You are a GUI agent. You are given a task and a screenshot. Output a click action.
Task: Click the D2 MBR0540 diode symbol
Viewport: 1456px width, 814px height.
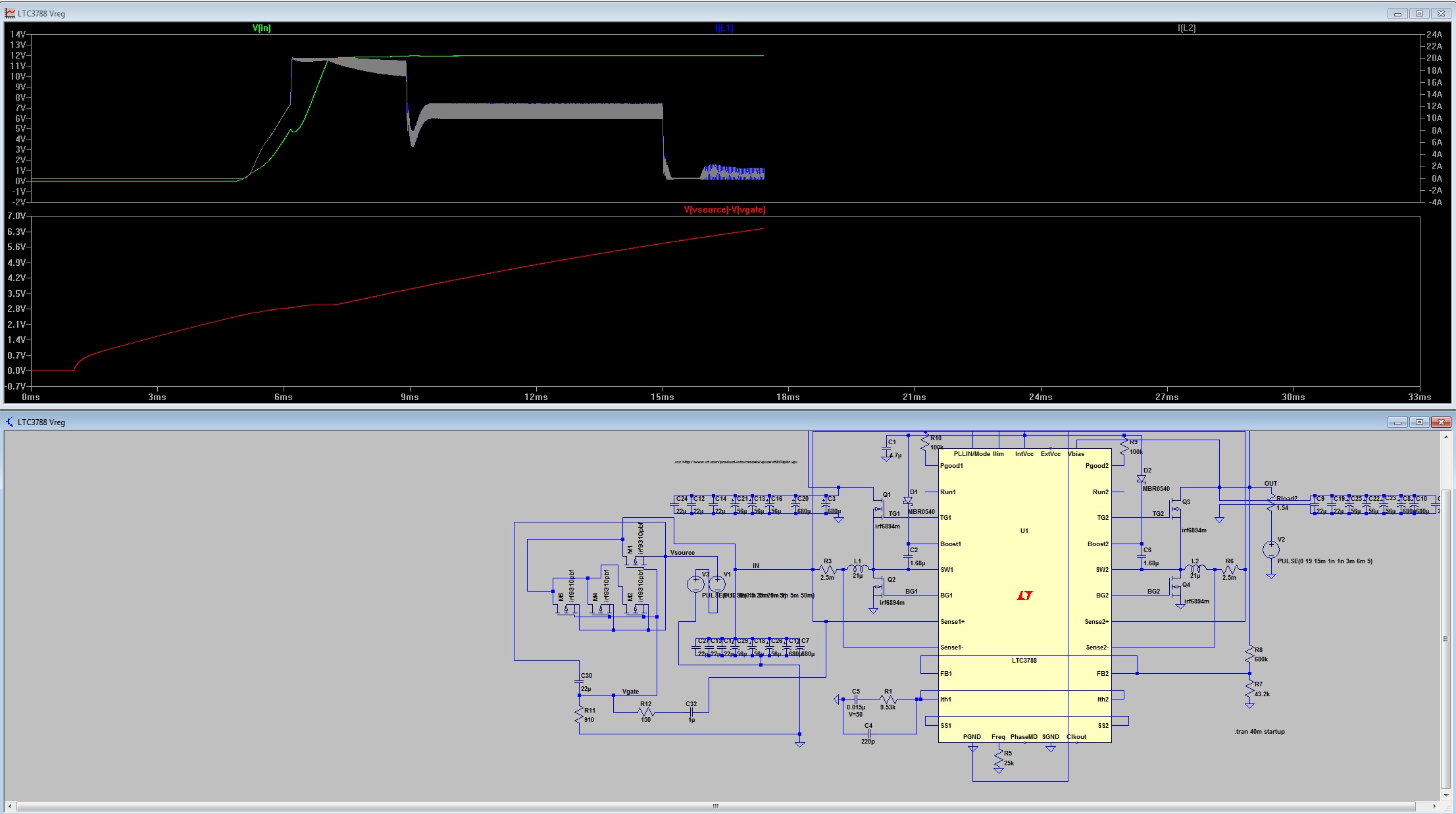point(1141,479)
